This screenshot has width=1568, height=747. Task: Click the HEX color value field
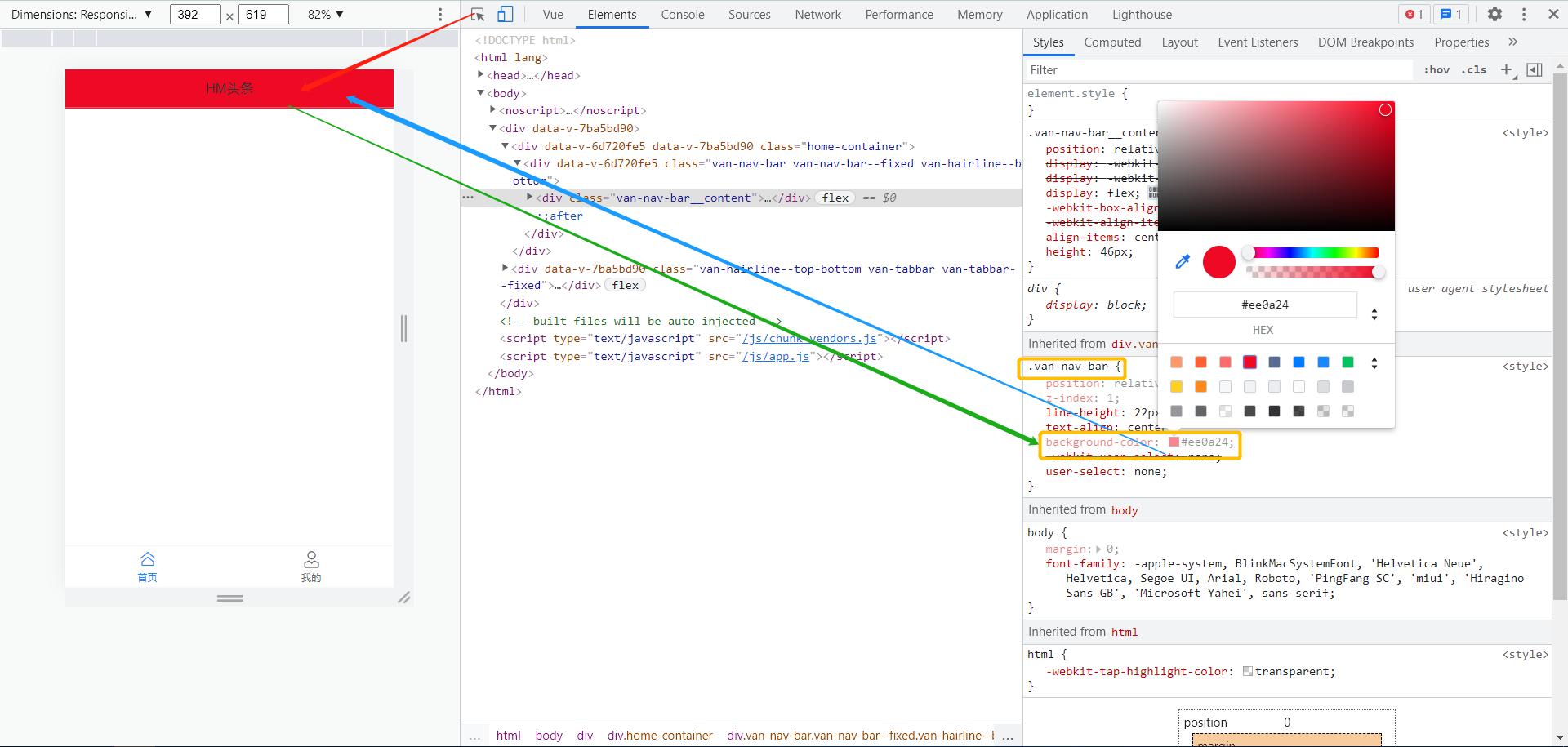coord(1265,305)
